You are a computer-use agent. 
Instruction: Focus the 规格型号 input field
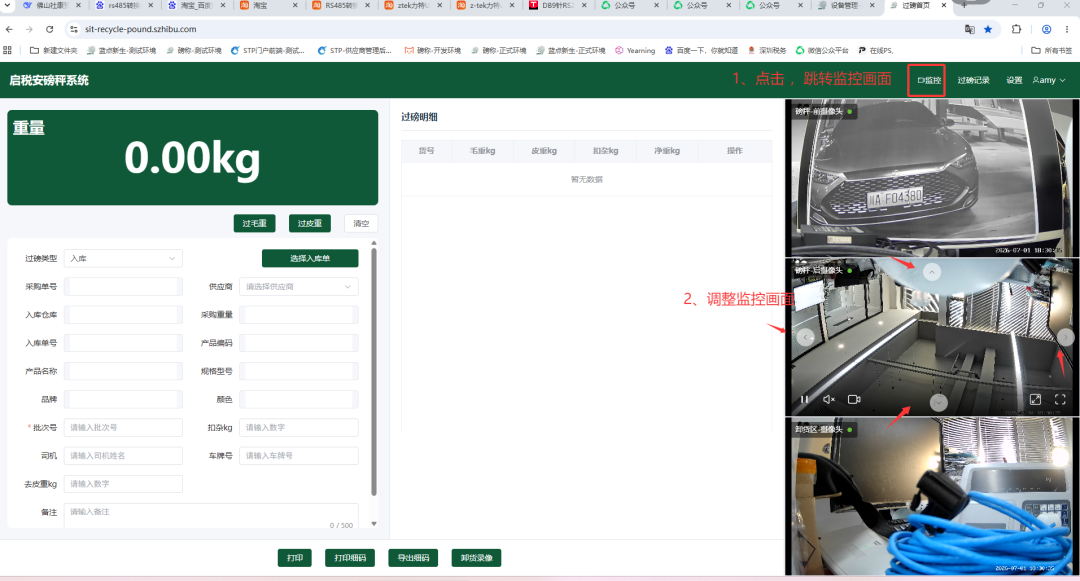[x=299, y=371]
